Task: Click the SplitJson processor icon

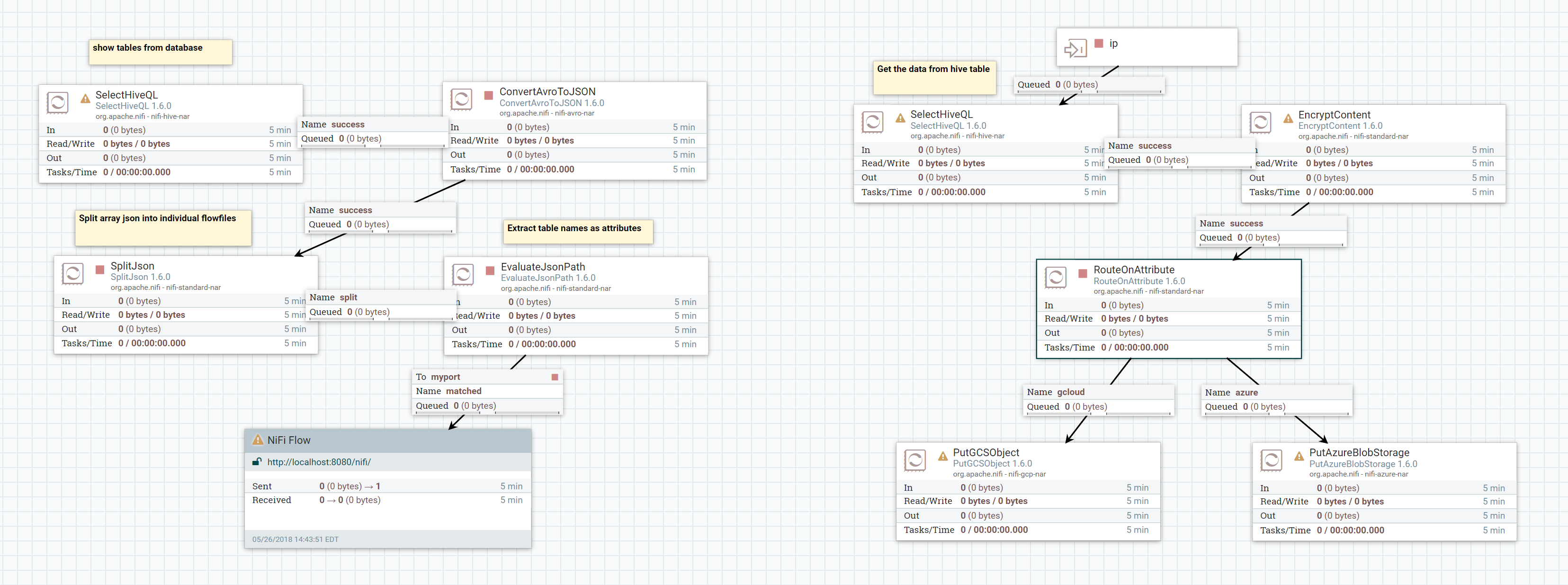Action: click(72, 274)
